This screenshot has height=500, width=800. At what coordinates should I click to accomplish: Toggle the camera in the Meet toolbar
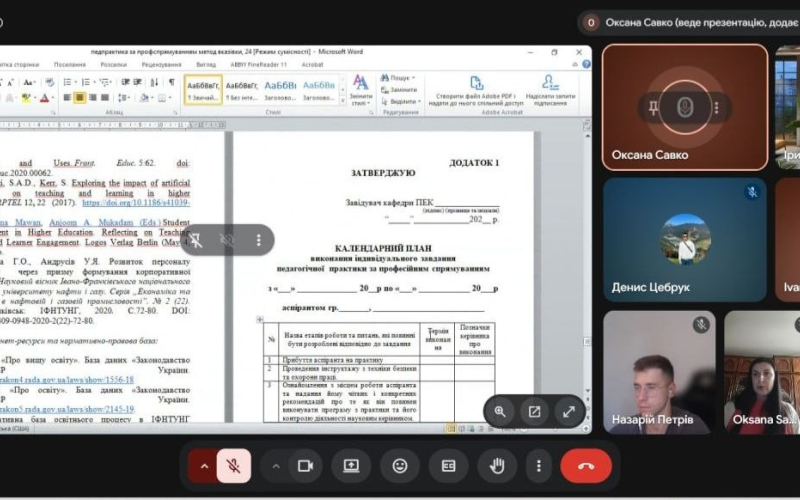(305, 466)
